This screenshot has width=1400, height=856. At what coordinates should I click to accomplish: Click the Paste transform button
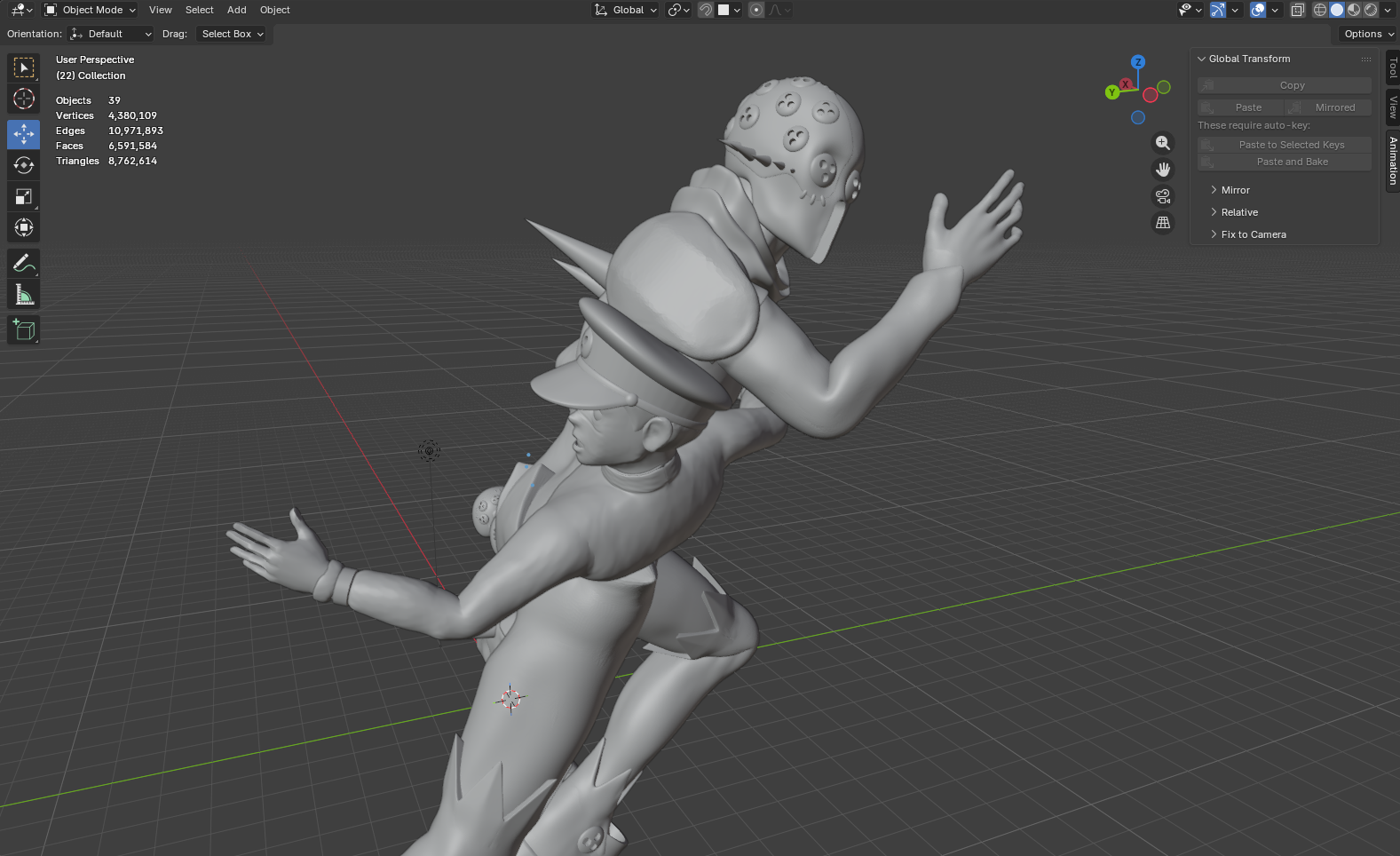tap(1240, 107)
